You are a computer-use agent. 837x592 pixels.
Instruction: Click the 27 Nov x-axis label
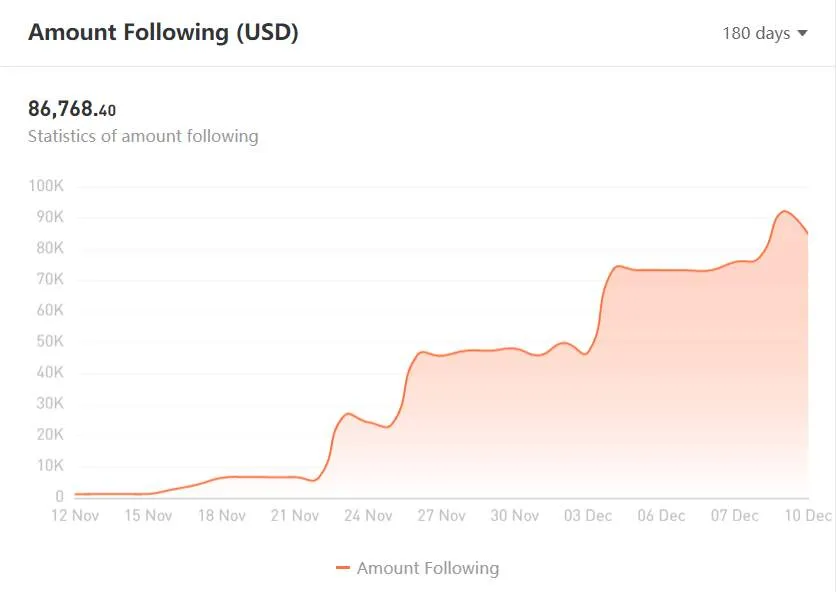point(441,516)
